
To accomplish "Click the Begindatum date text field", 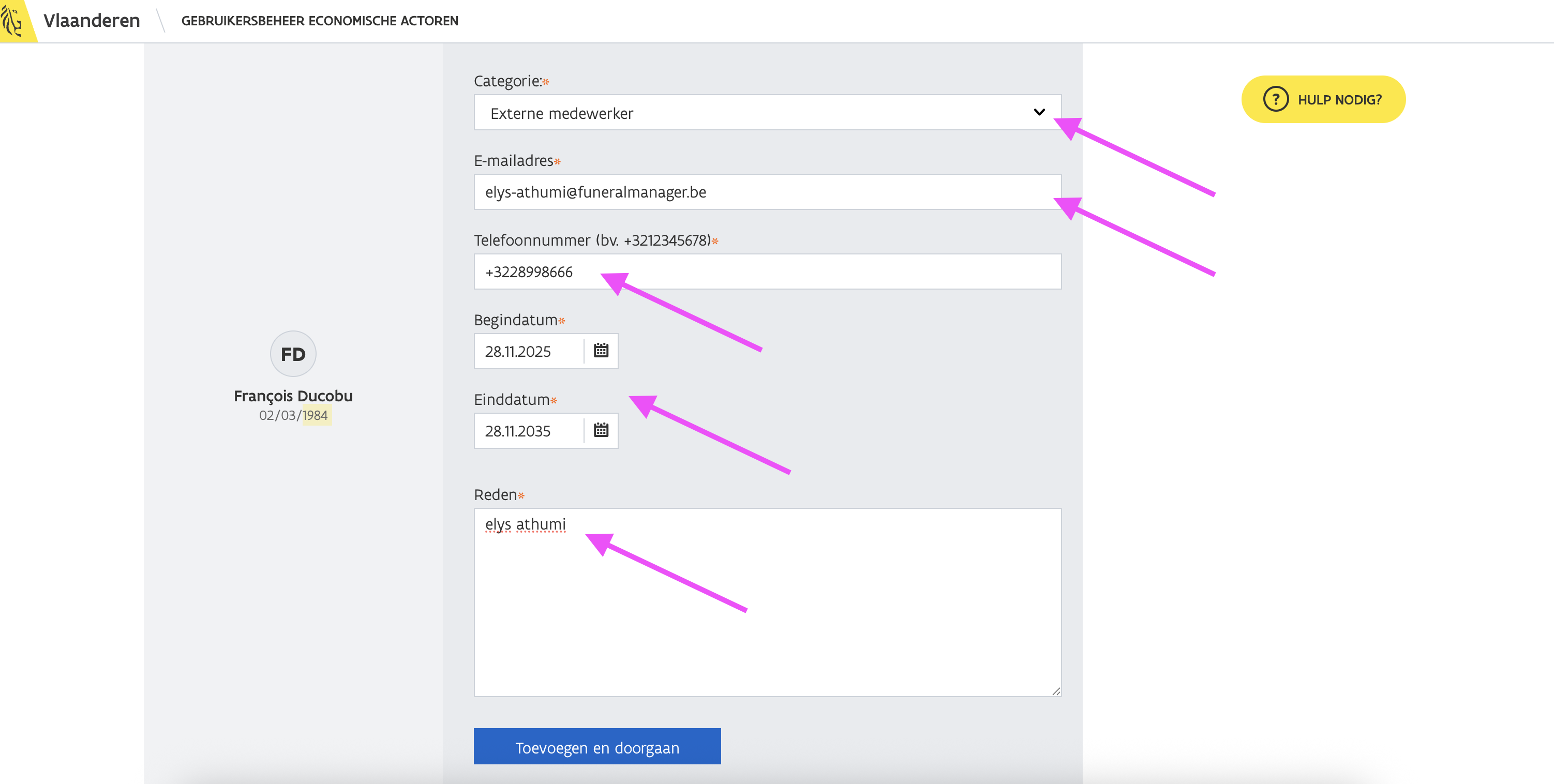I will 529,352.
